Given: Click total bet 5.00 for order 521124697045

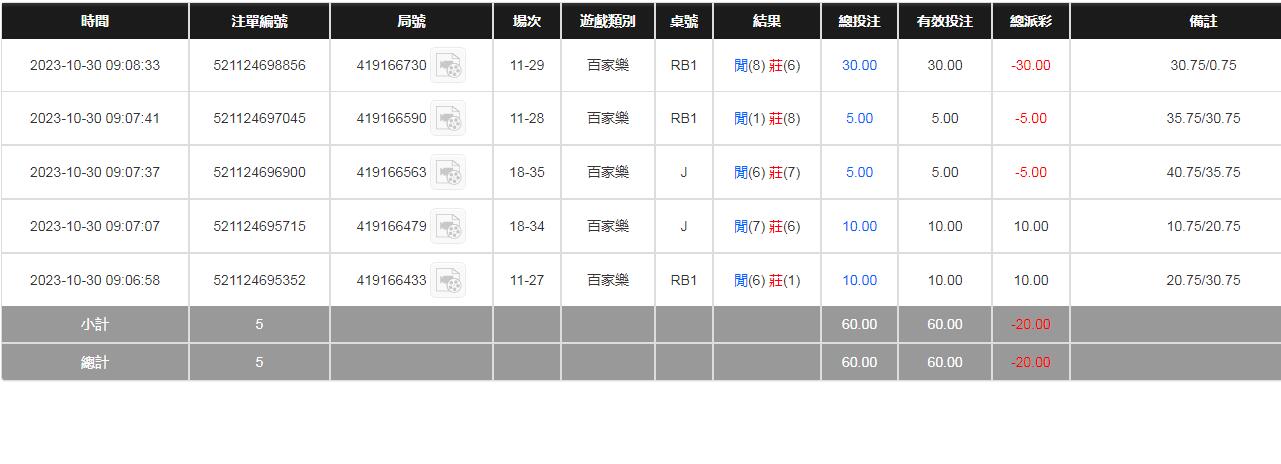Looking at the screenshot, I should click(859, 118).
